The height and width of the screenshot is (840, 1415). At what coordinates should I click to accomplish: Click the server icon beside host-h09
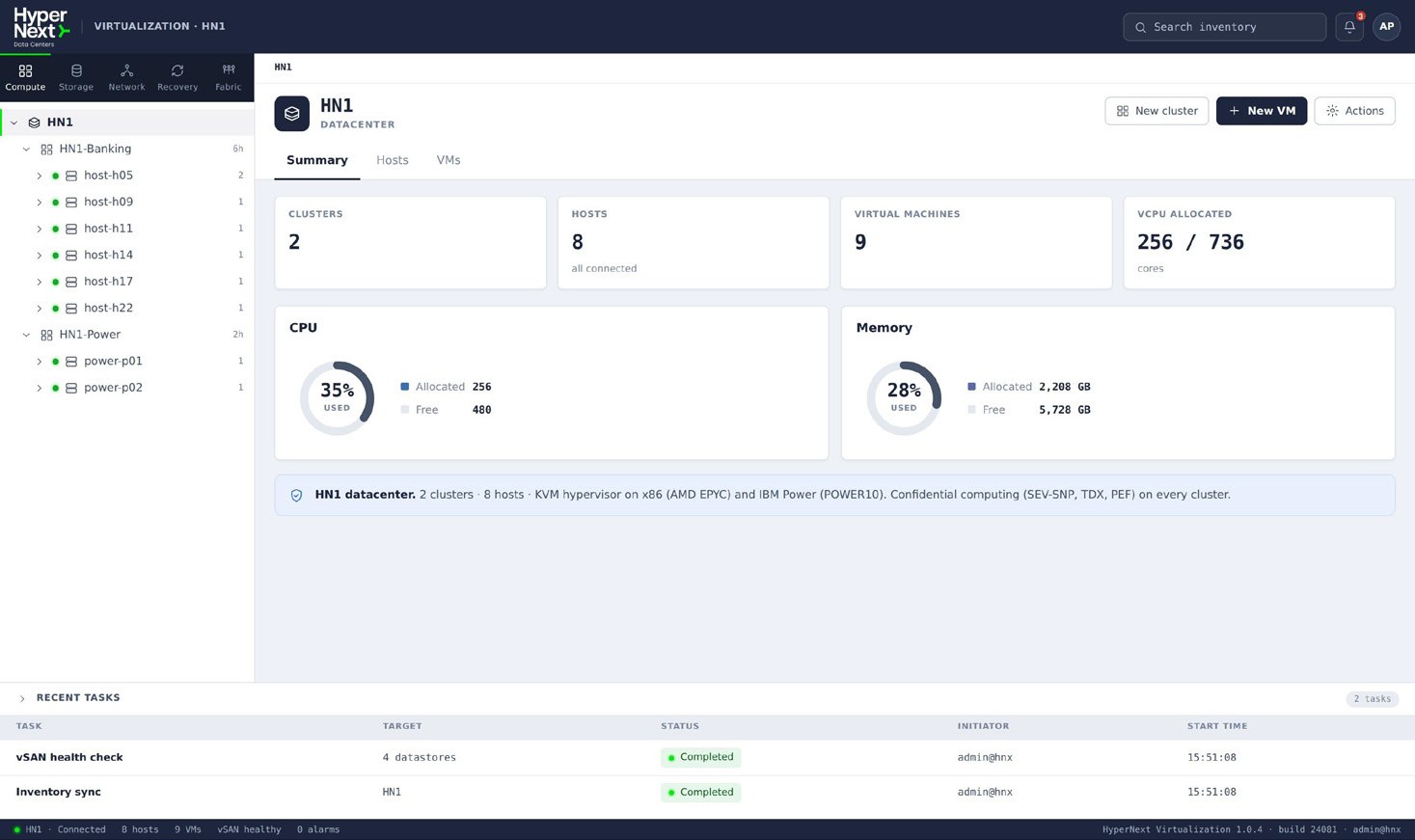pos(71,203)
